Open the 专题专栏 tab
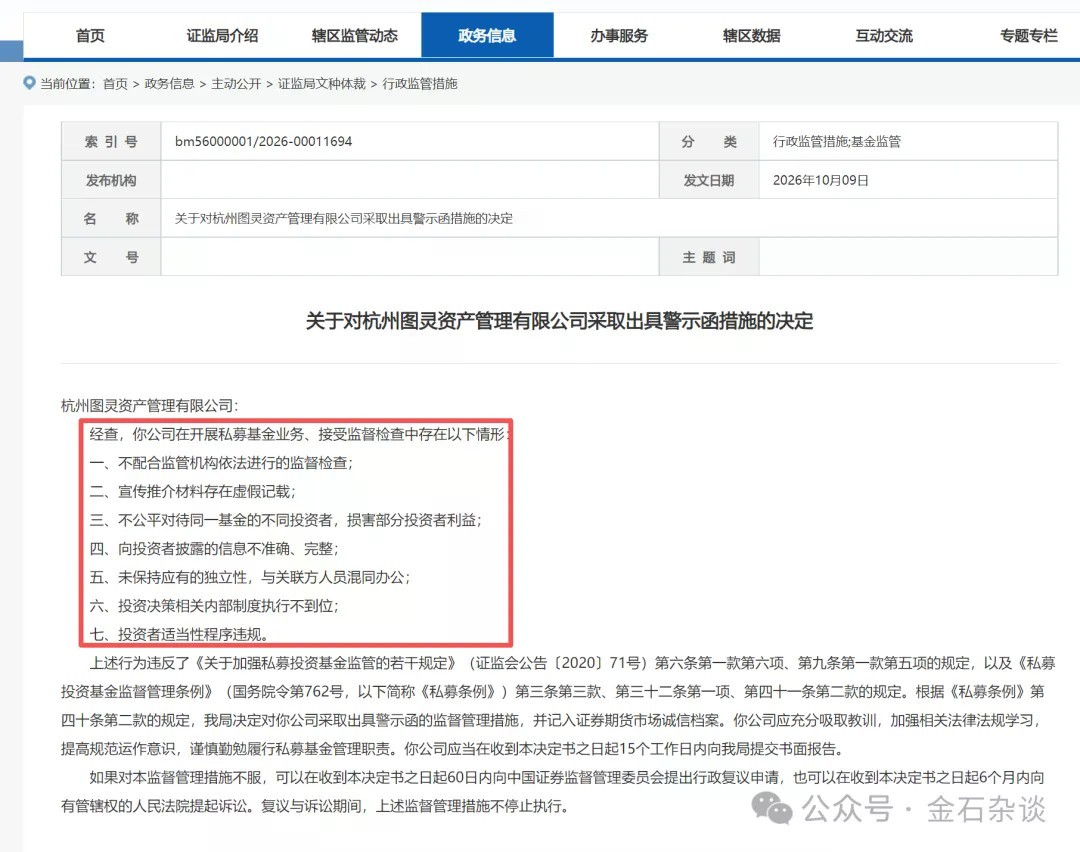The width and height of the screenshot is (1080, 852). pos(1028,36)
